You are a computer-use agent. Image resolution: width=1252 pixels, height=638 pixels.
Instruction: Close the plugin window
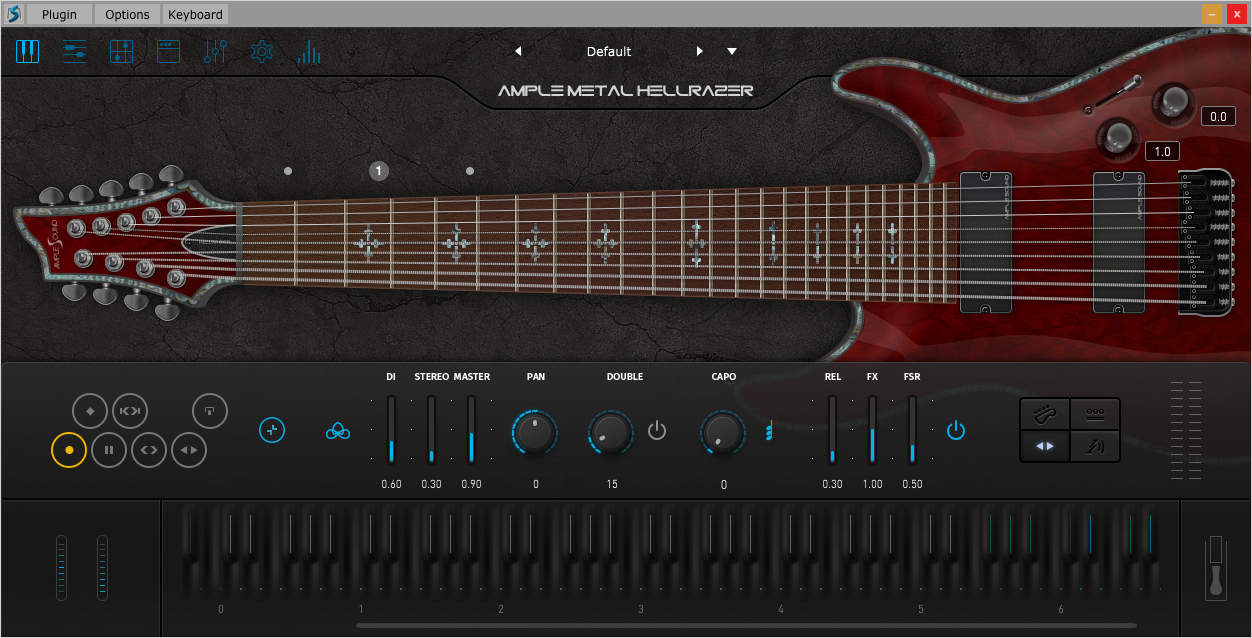click(x=1236, y=14)
